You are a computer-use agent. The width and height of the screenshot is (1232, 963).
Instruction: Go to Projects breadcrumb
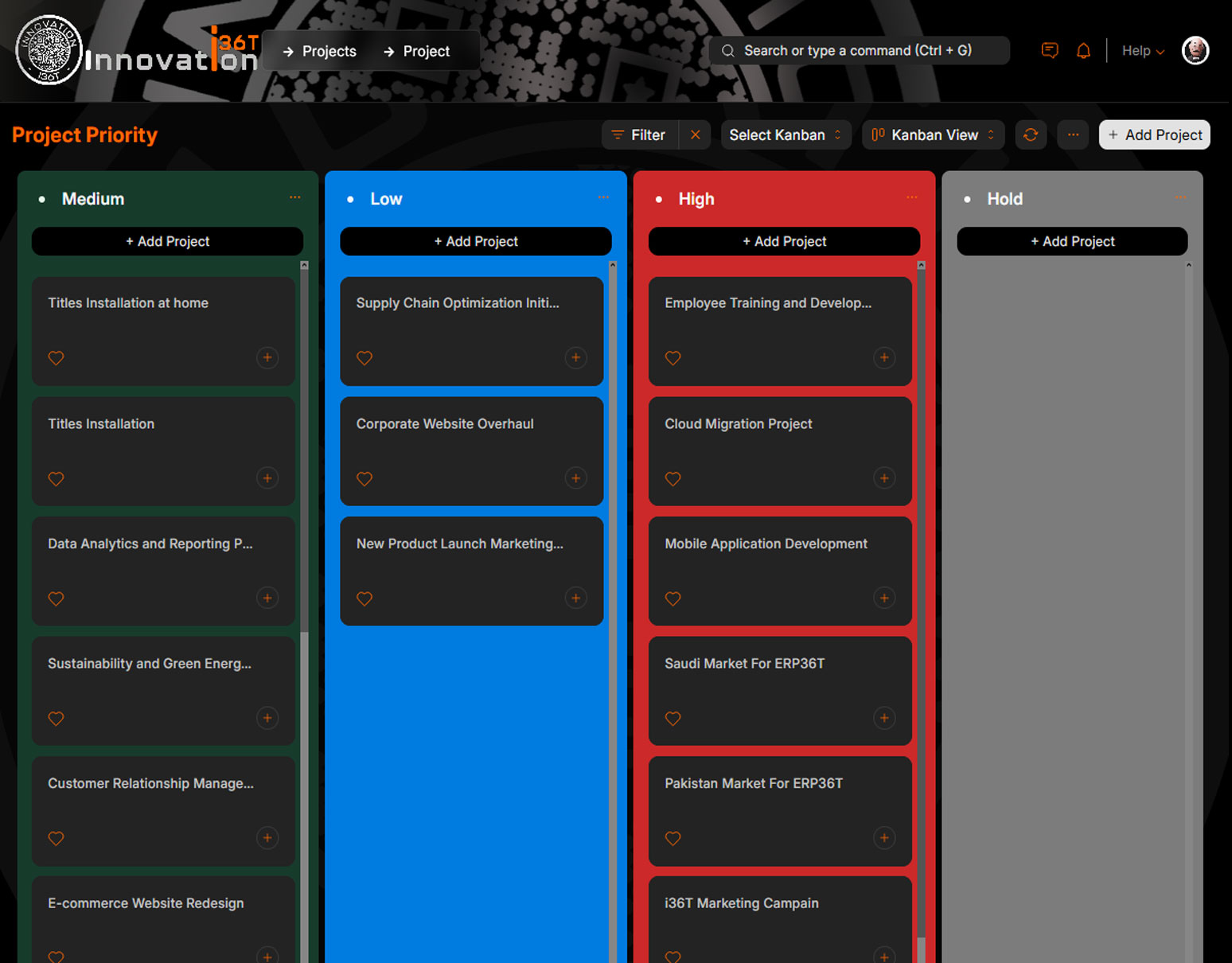click(321, 51)
